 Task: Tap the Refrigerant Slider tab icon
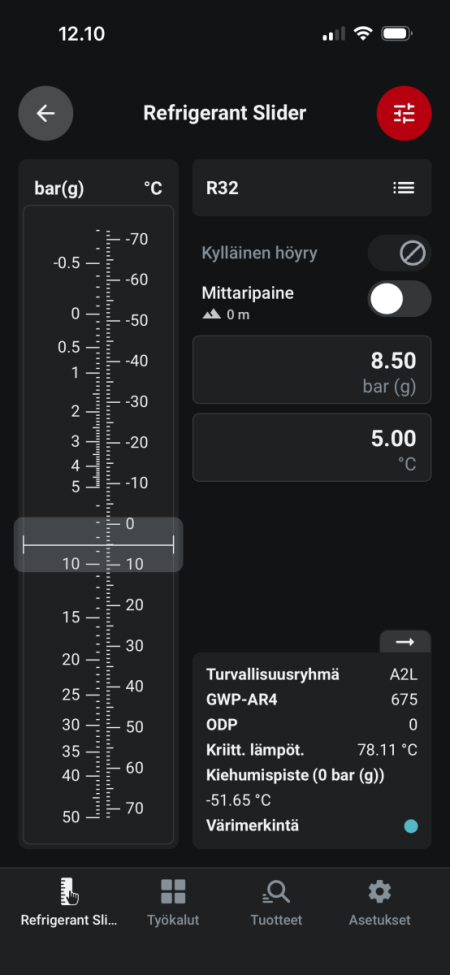(x=69, y=892)
